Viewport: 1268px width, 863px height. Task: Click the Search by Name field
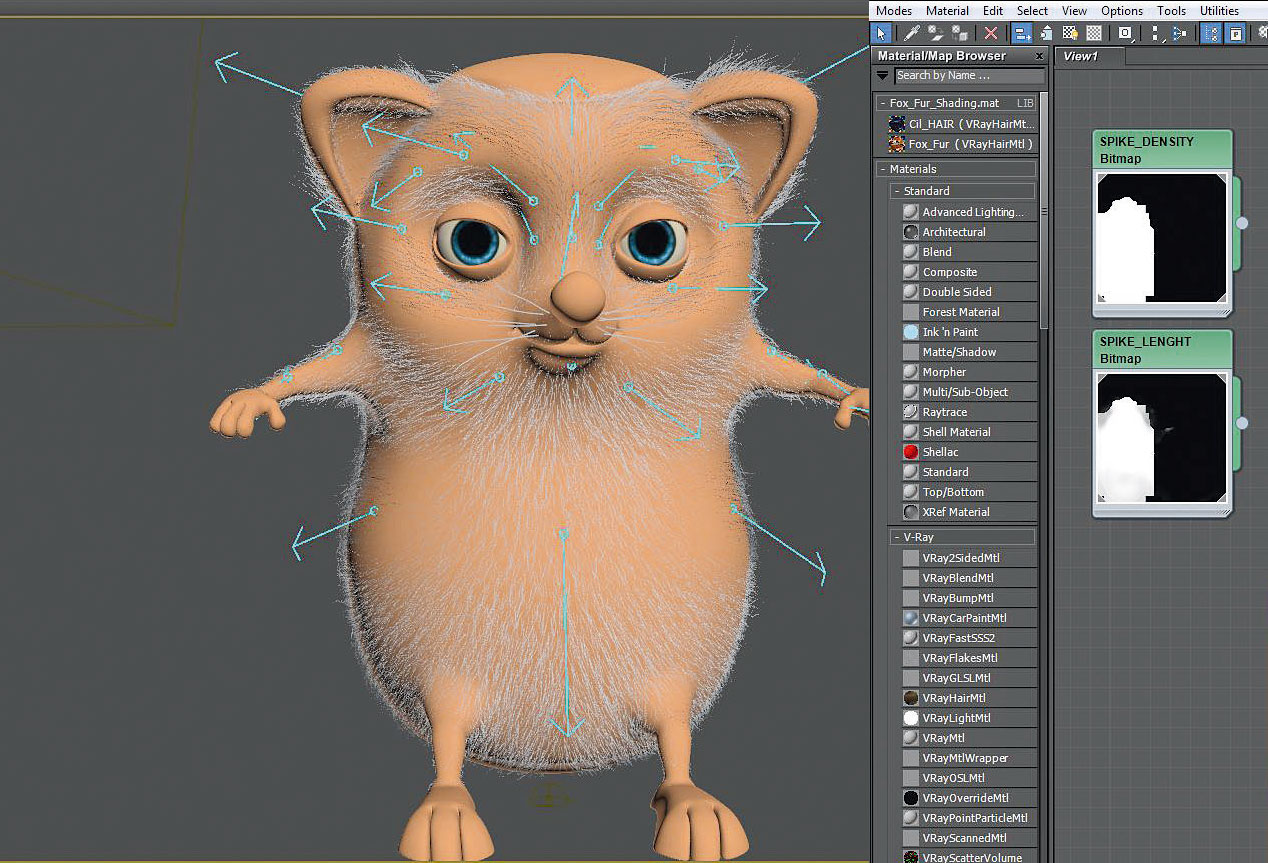click(x=969, y=75)
